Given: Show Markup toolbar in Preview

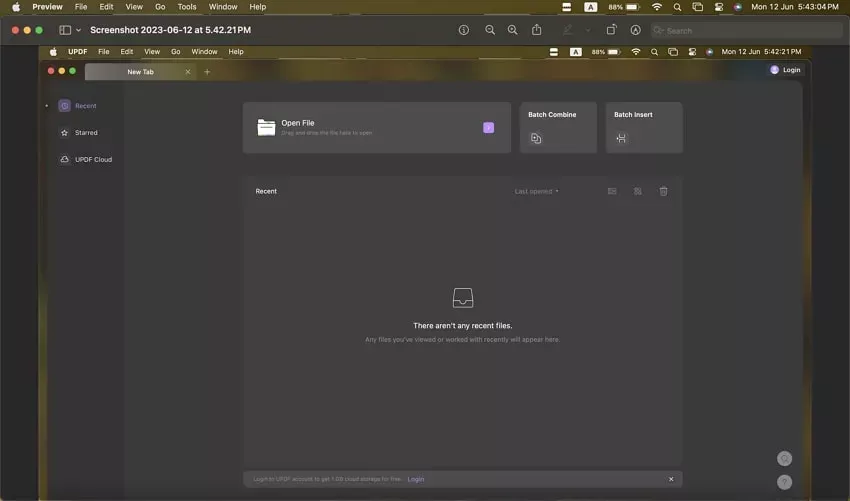Looking at the screenshot, I should click(635, 30).
